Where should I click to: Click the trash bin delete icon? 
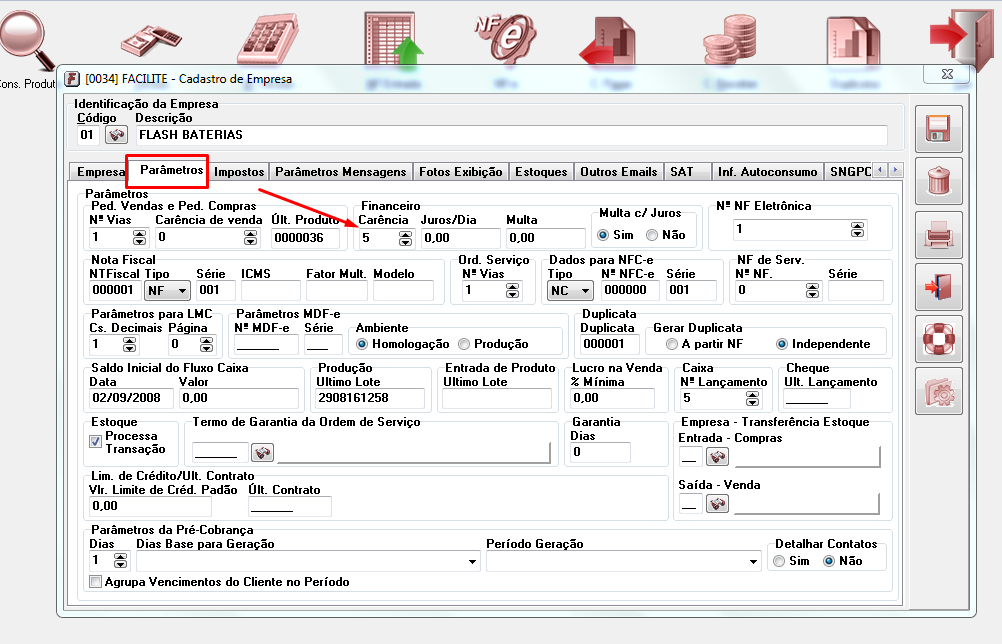point(938,181)
